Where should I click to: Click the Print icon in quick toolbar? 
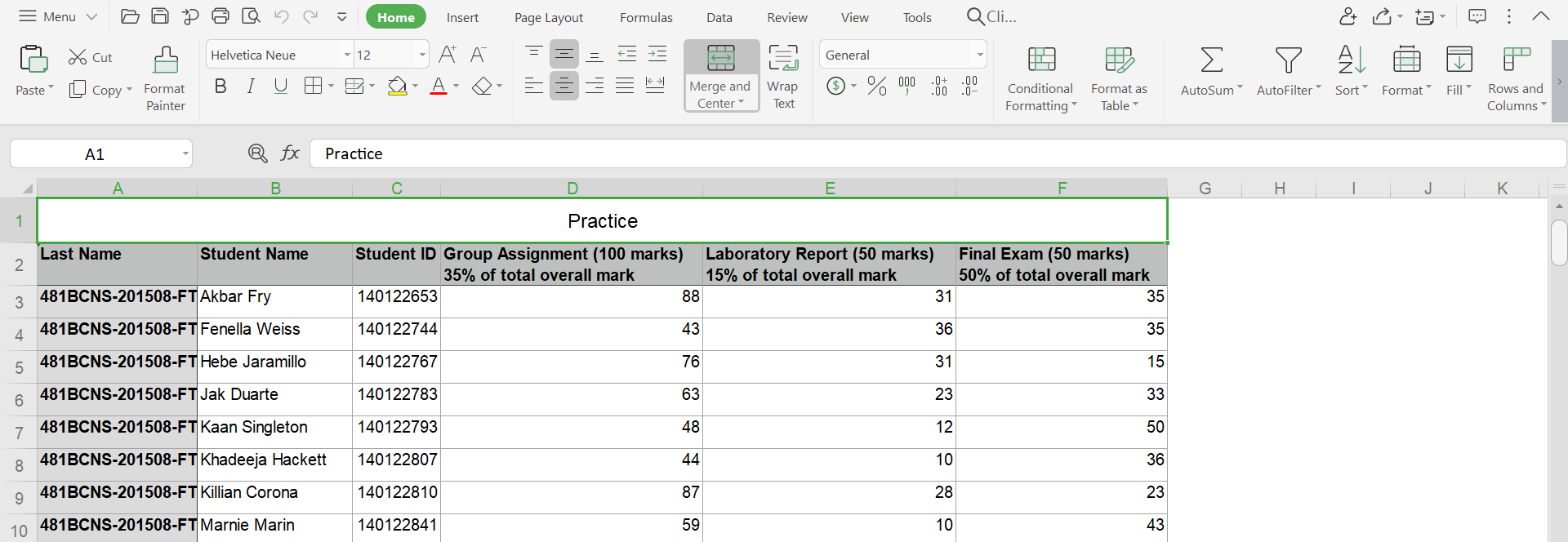coord(220,16)
